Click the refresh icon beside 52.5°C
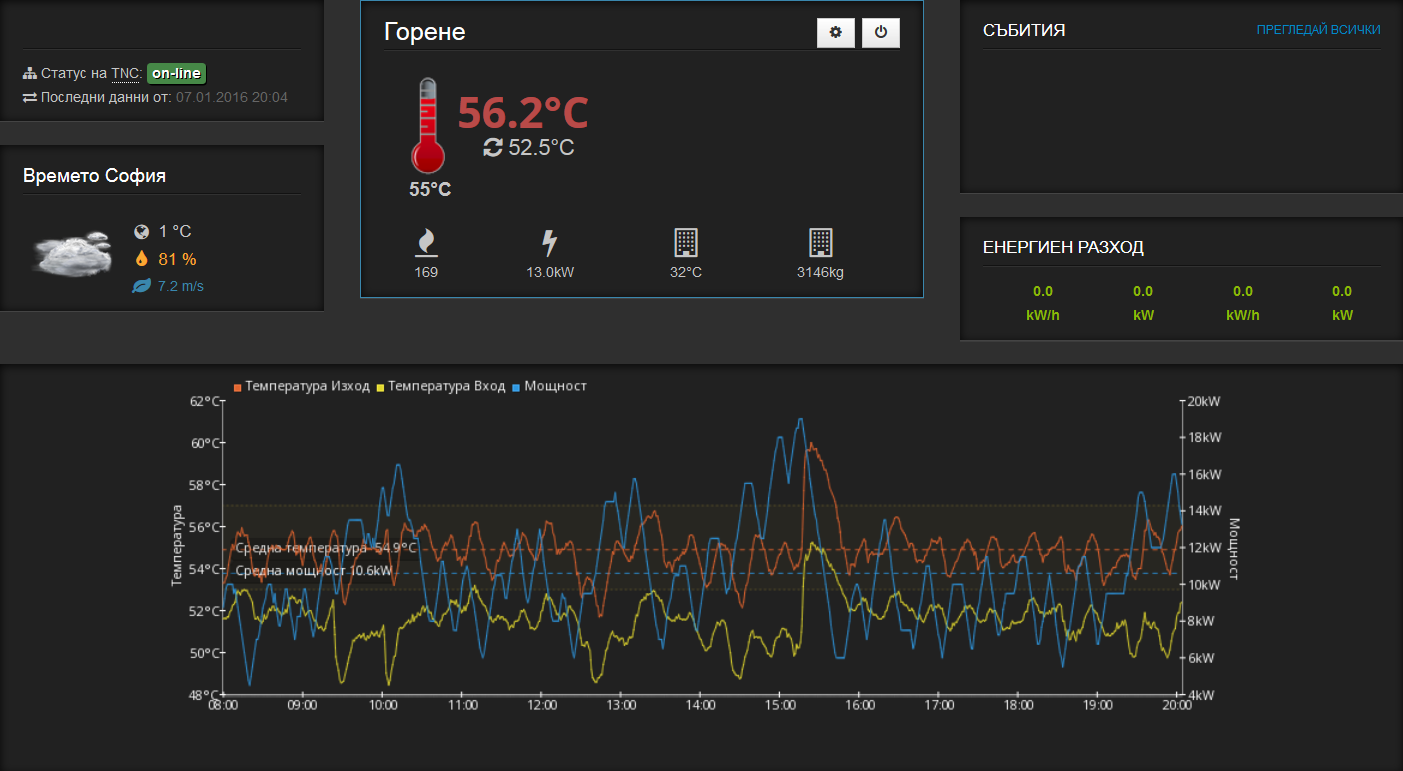1403x771 pixels. (x=492, y=148)
